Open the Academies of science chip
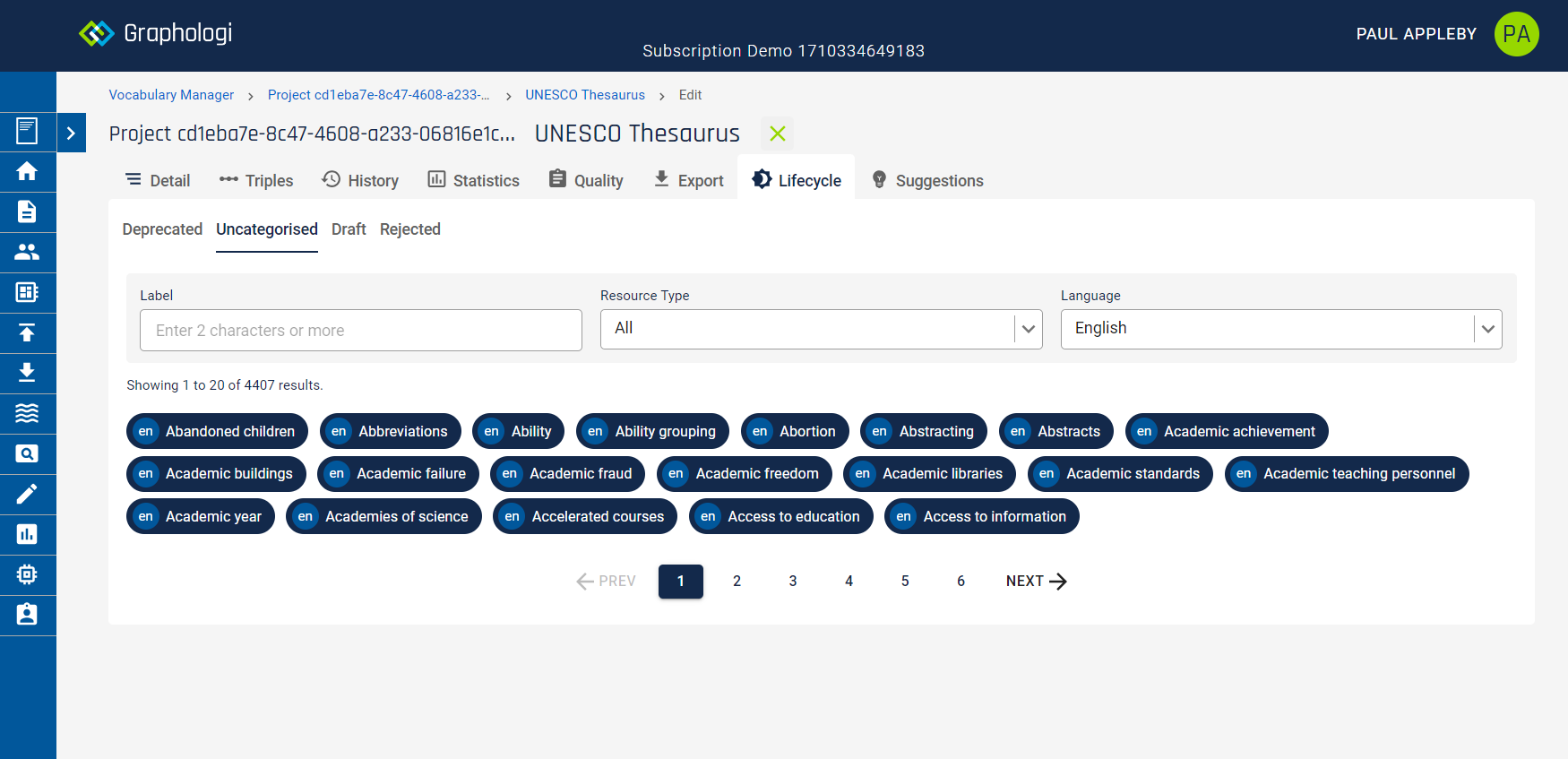The width and height of the screenshot is (1568, 759). (x=383, y=516)
